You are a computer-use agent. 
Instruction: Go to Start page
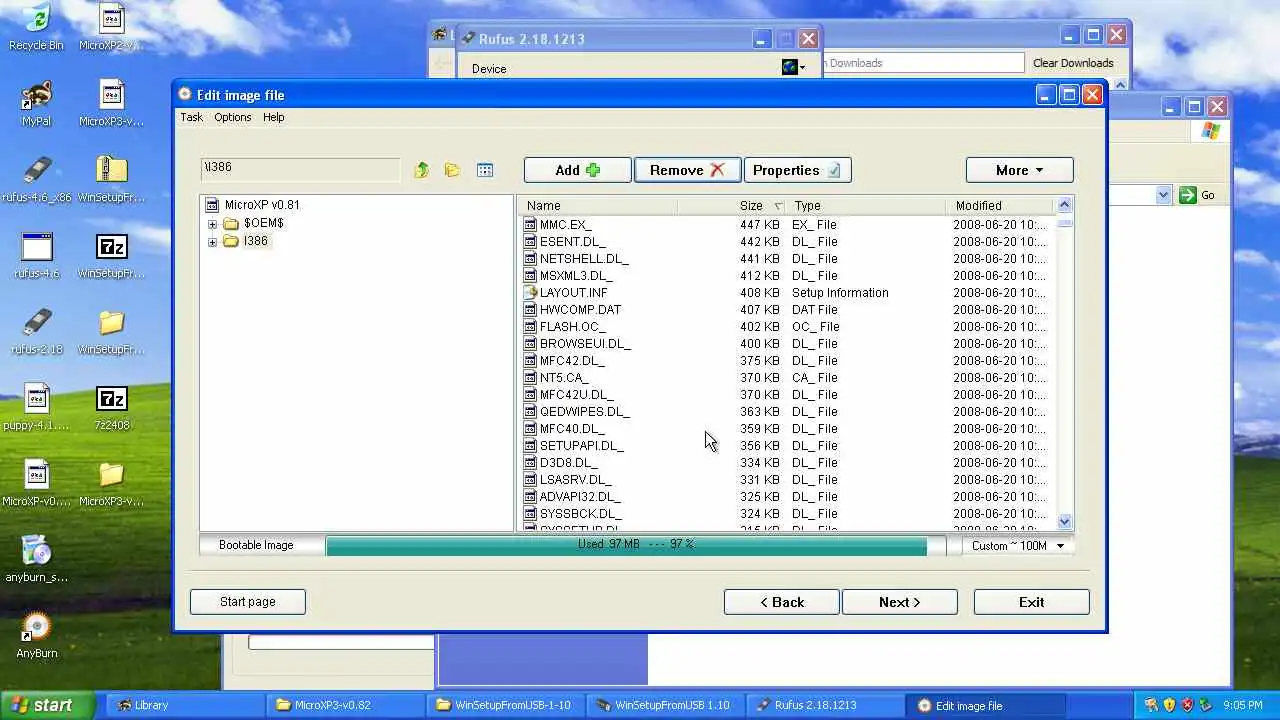(x=248, y=602)
